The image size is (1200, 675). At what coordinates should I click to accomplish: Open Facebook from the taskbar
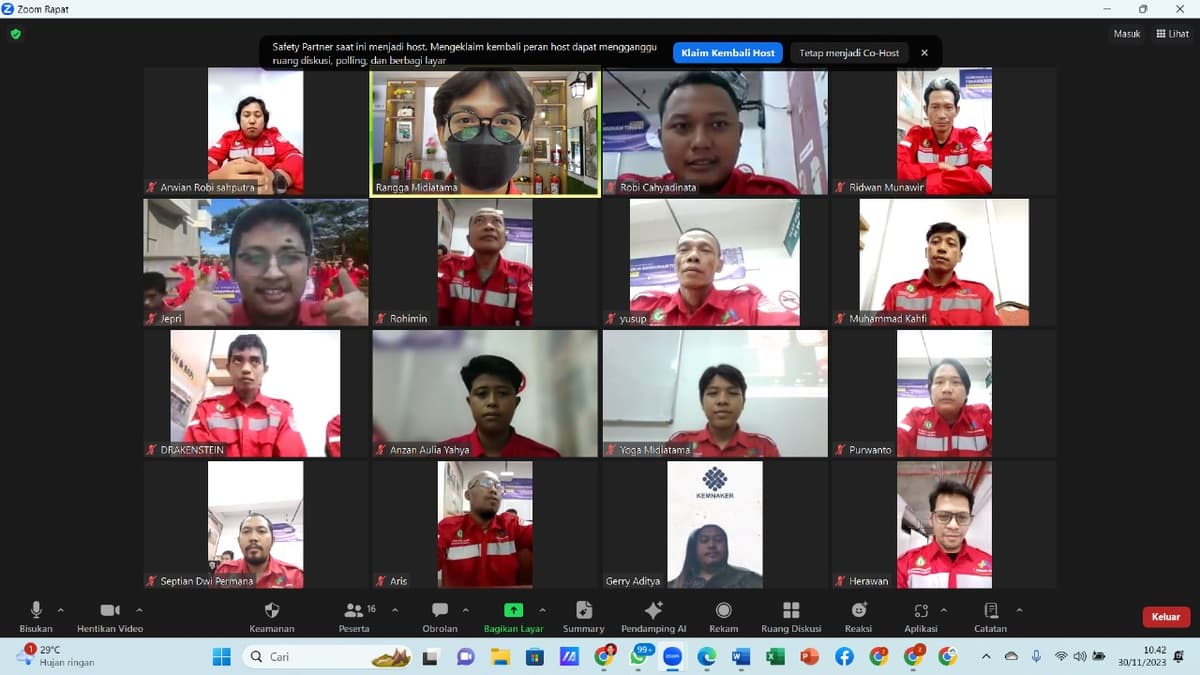[844, 656]
